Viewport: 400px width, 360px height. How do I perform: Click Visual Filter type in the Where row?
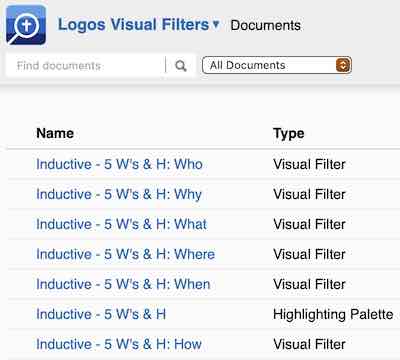(309, 254)
